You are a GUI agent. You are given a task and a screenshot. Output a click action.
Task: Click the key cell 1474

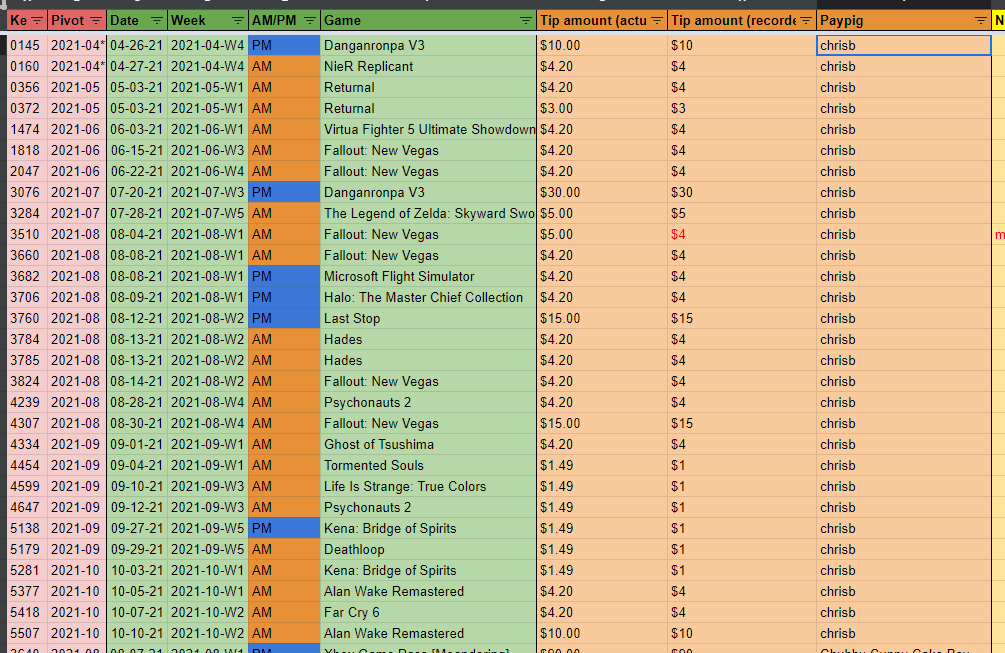[27, 129]
